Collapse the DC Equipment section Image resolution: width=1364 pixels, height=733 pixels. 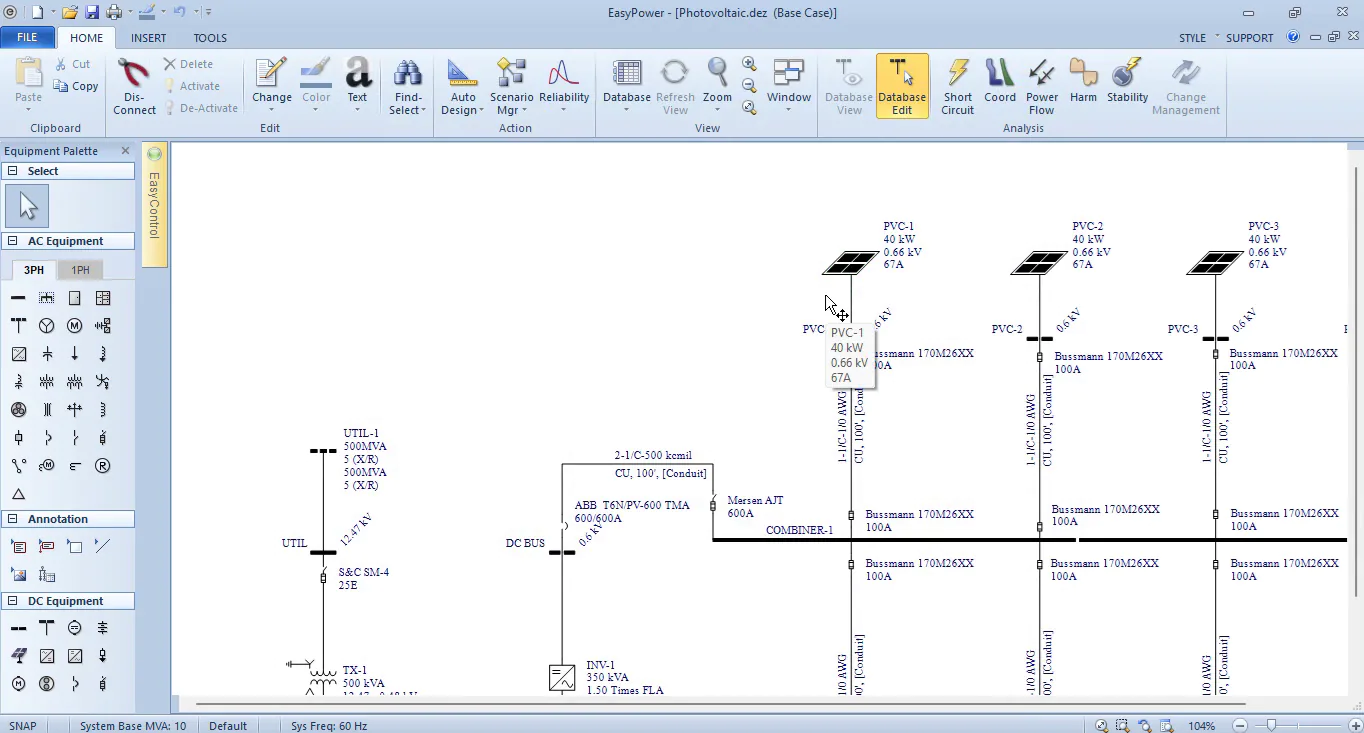pos(13,601)
